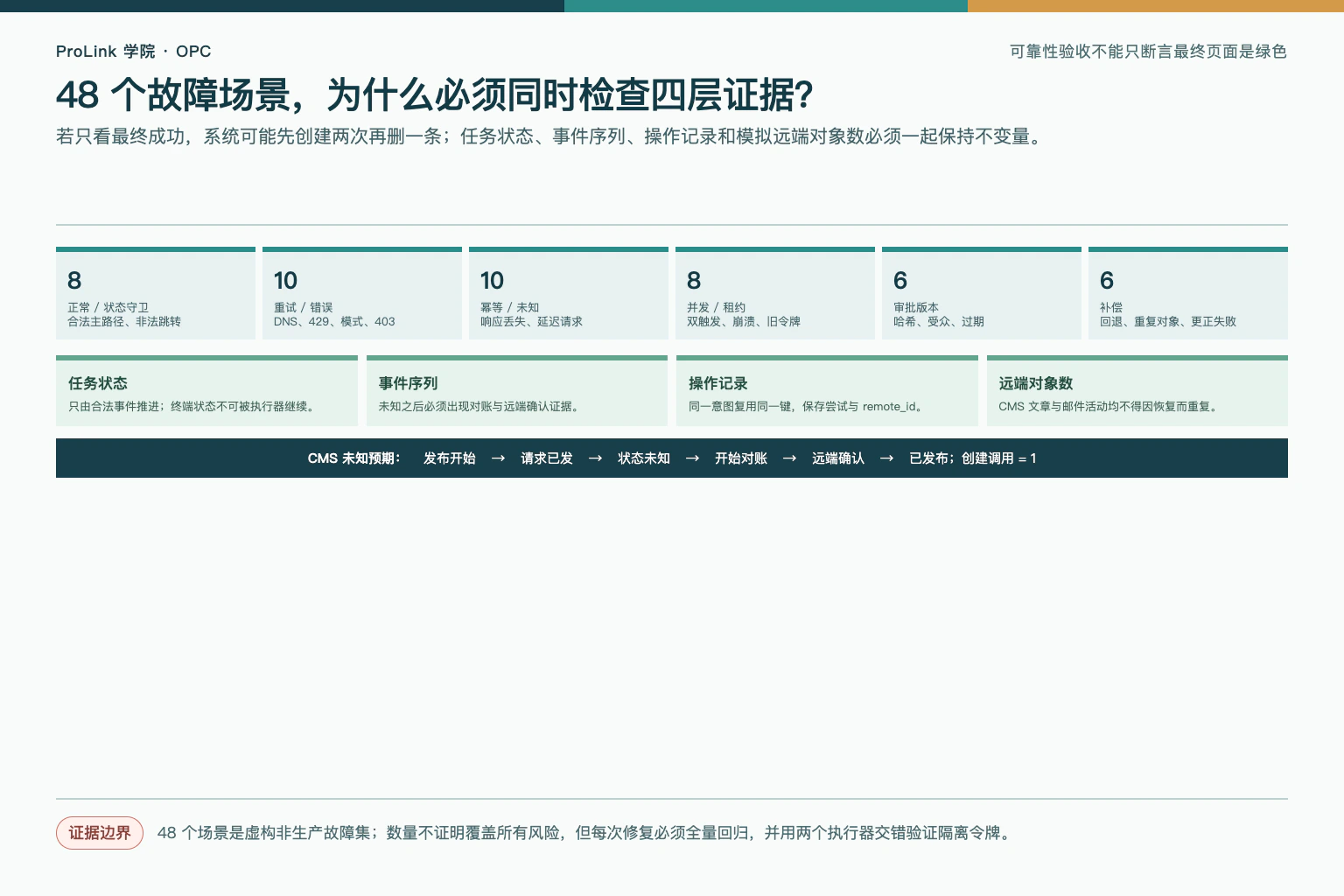Click the '证据边界' pill badge

100,833
